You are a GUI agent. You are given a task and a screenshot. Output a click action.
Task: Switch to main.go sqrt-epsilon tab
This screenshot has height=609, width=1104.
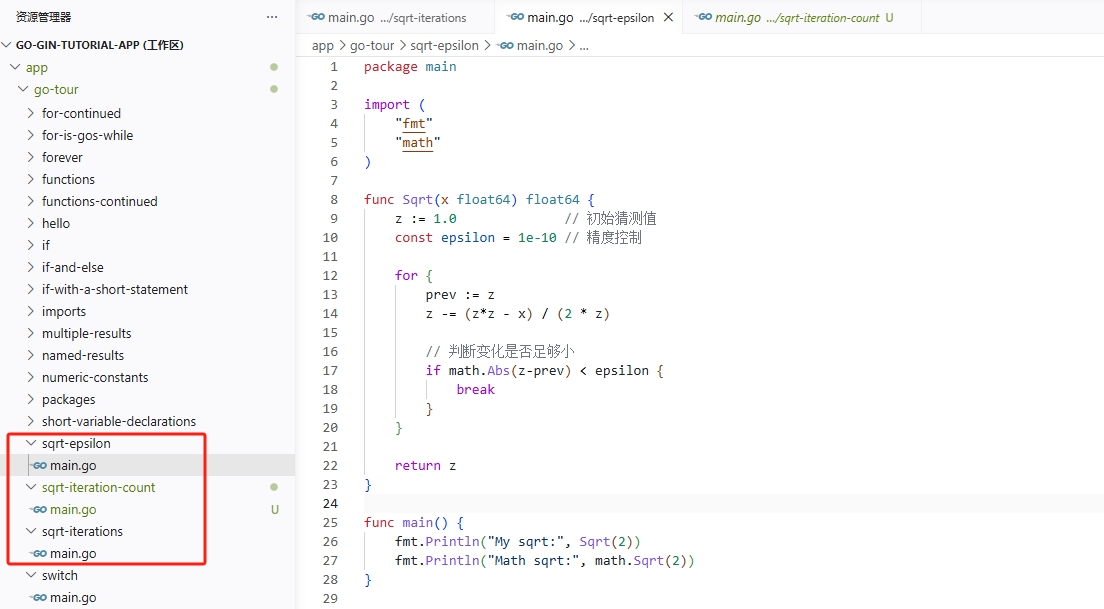click(x=589, y=18)
